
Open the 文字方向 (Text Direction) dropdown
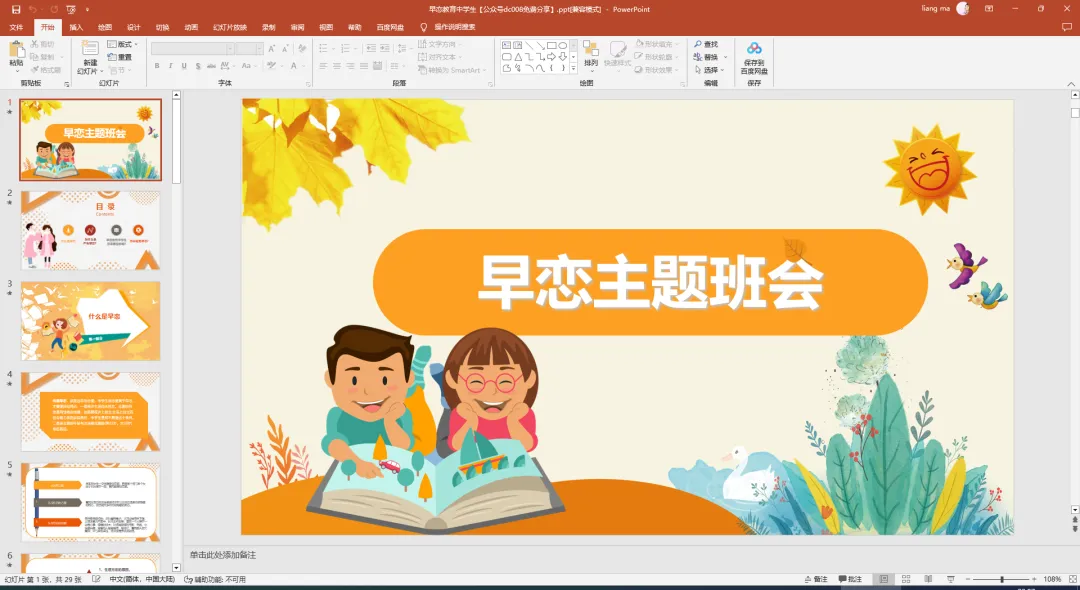[440, 44]
